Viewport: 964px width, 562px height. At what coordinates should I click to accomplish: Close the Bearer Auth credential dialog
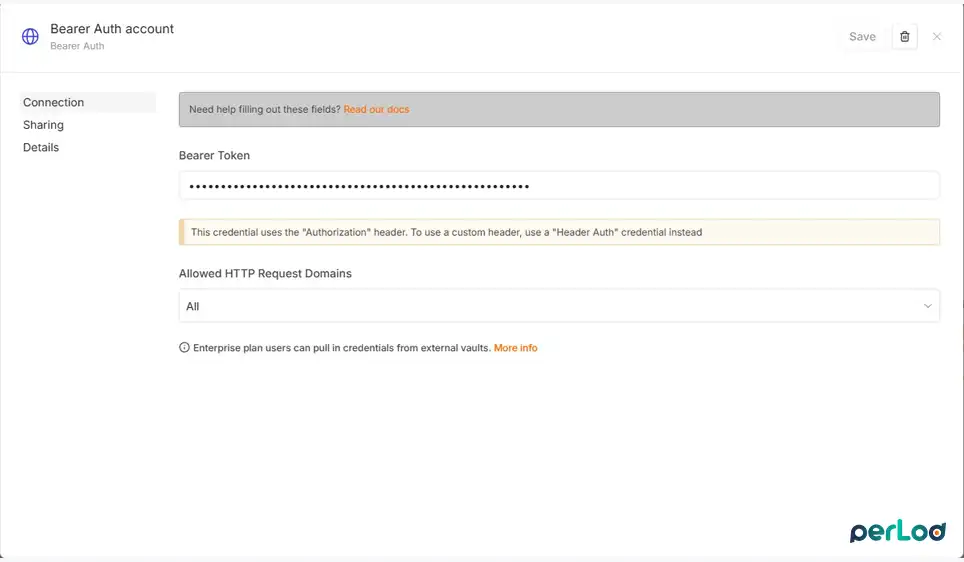936,37
